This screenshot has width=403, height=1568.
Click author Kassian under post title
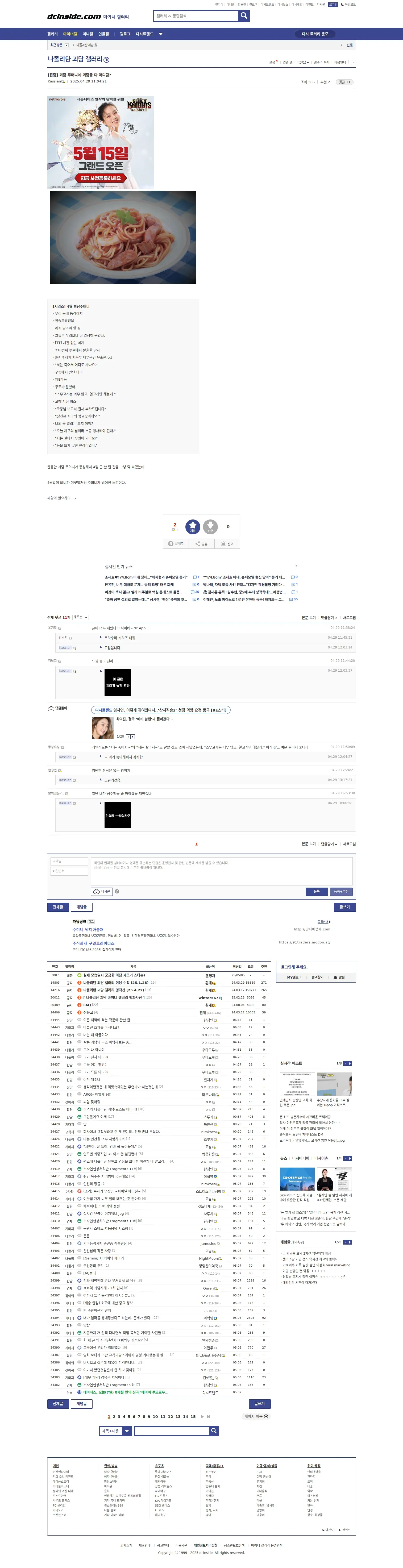pyautogui.click(x=54, y=81)
